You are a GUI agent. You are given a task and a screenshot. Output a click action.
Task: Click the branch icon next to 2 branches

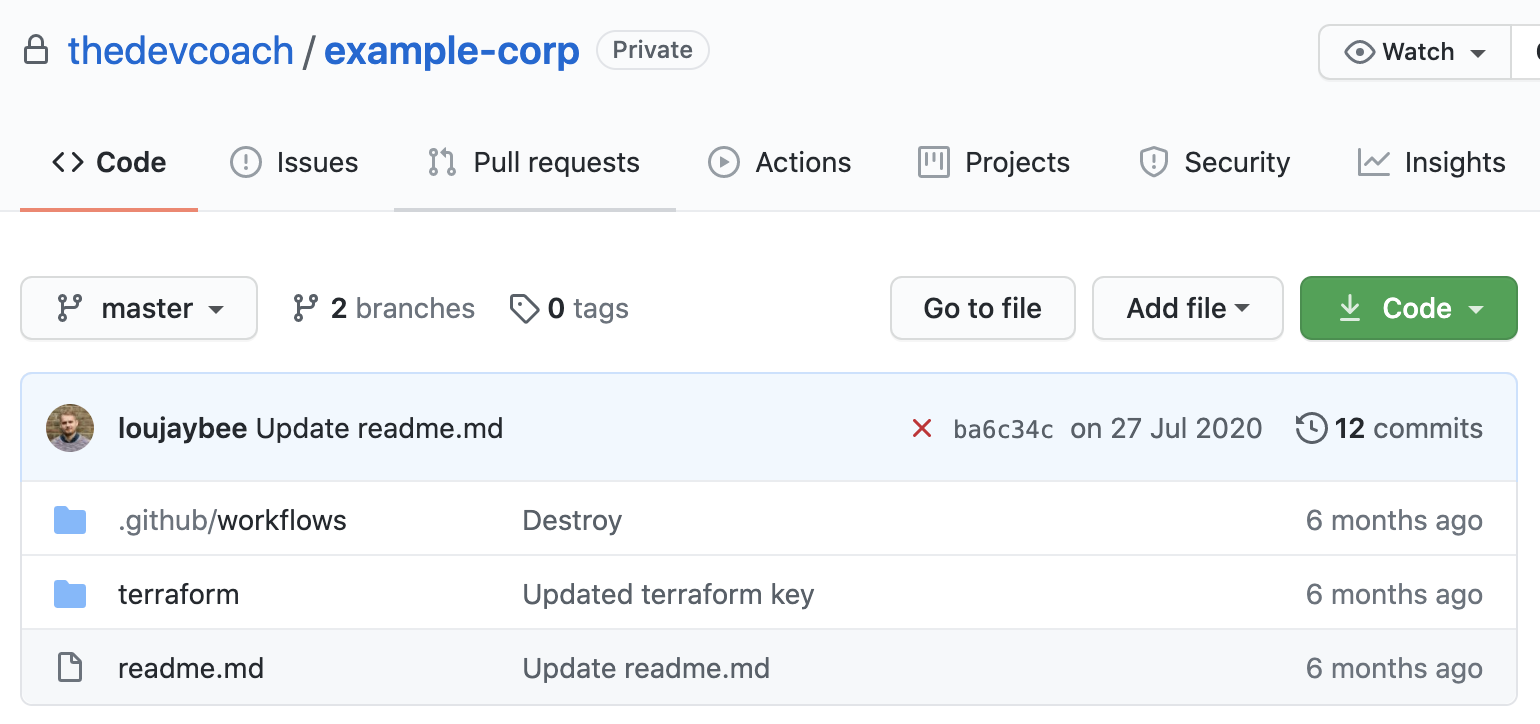click(x=303, y=308)
